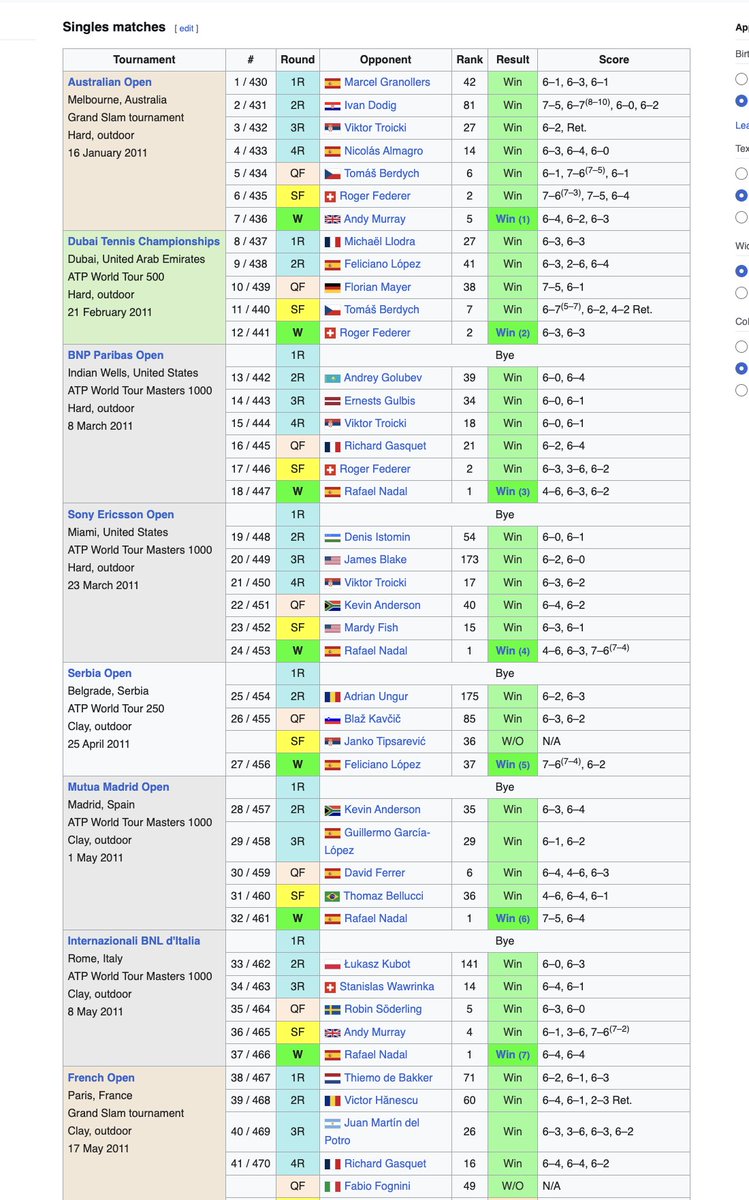This screenshot has width=749, height=1200.
Task: Click the 'Bye' cell in Serbia Open
Action: point(505,673)
